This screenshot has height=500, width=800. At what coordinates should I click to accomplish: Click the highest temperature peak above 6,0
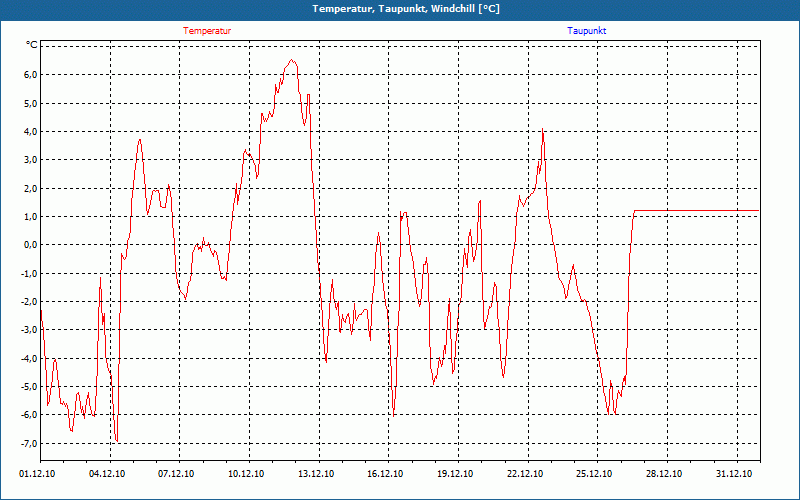[291, 60]
